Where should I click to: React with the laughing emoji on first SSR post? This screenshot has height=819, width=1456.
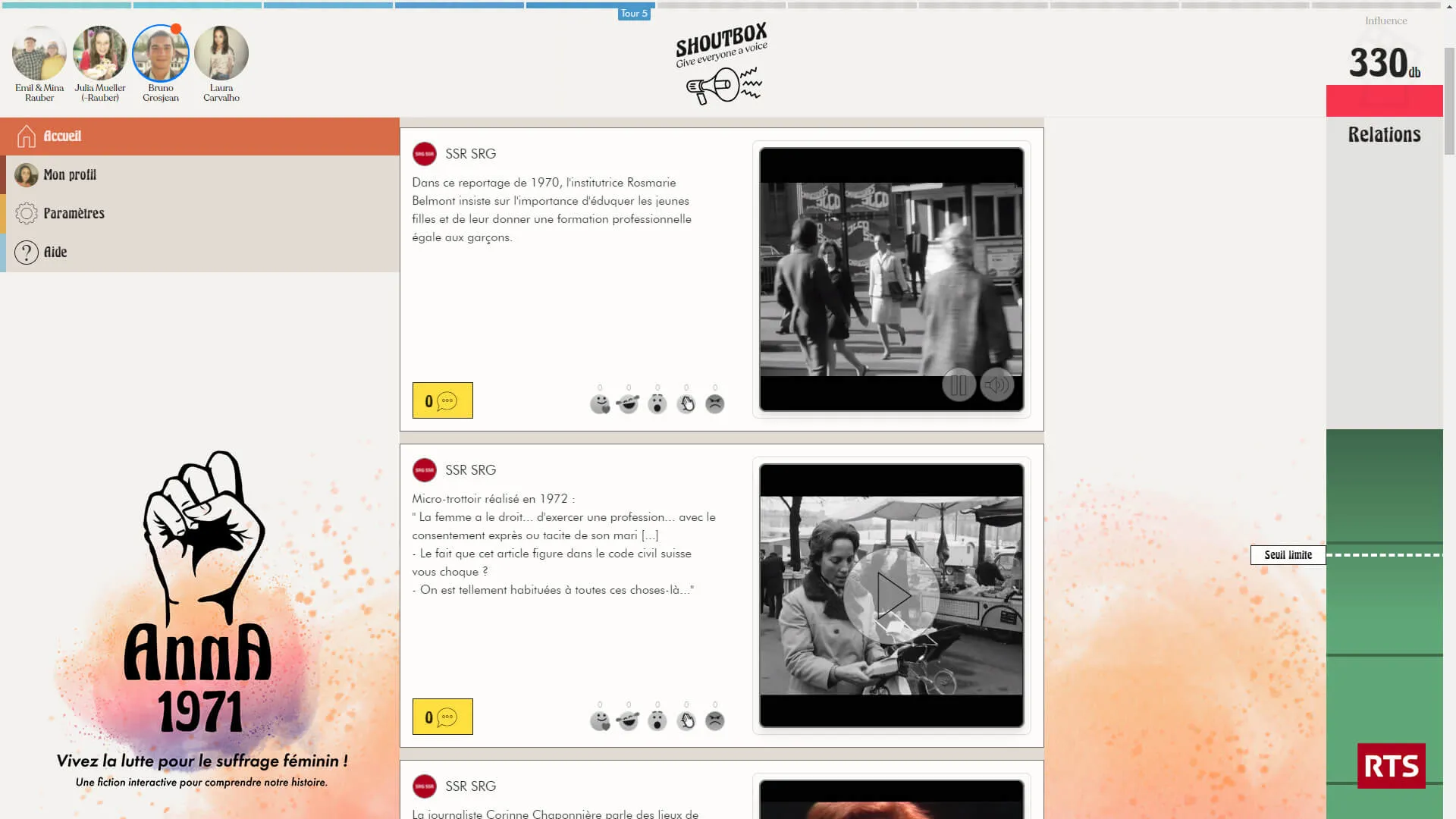coord(628,403)
